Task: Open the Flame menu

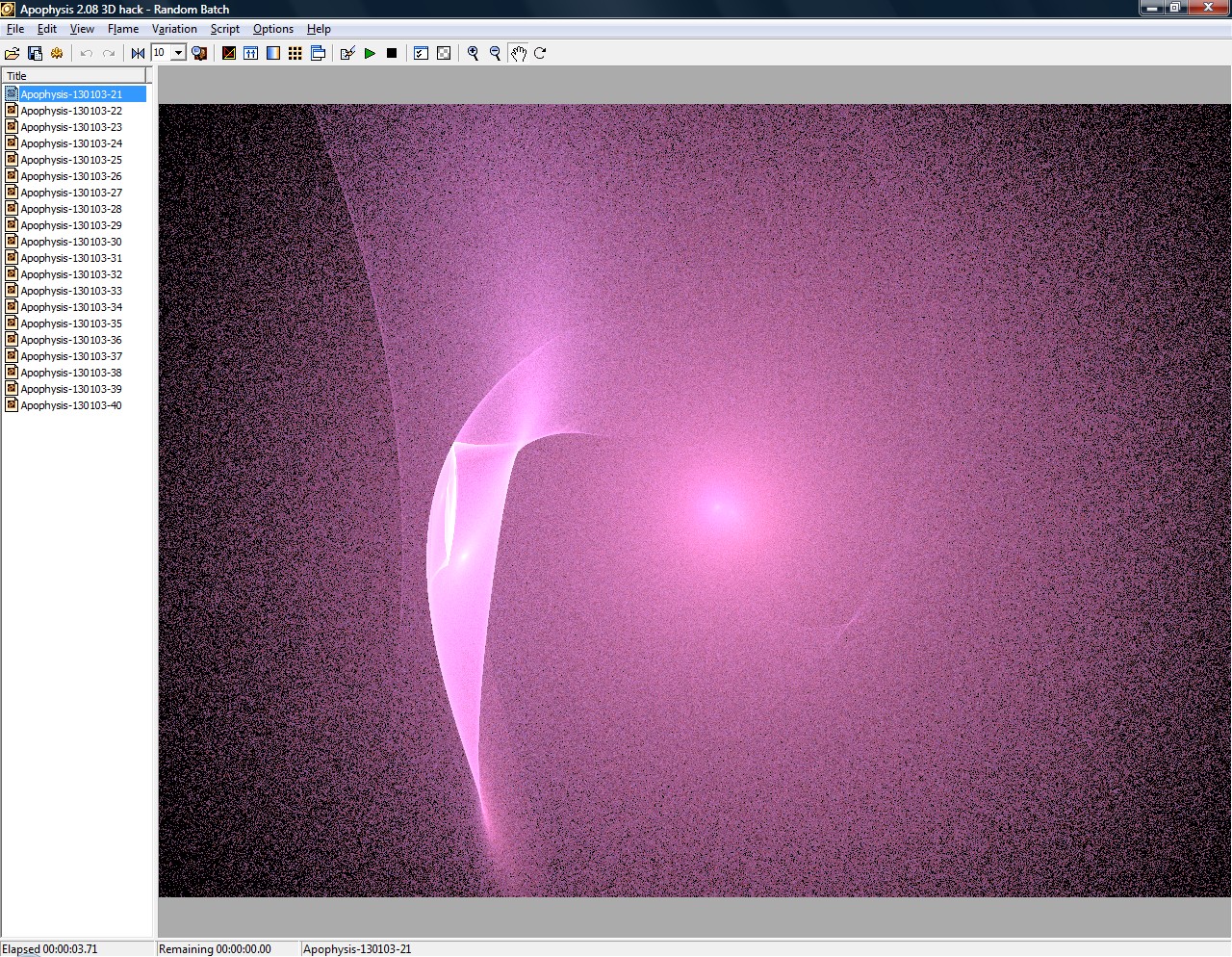Action: 123,29
